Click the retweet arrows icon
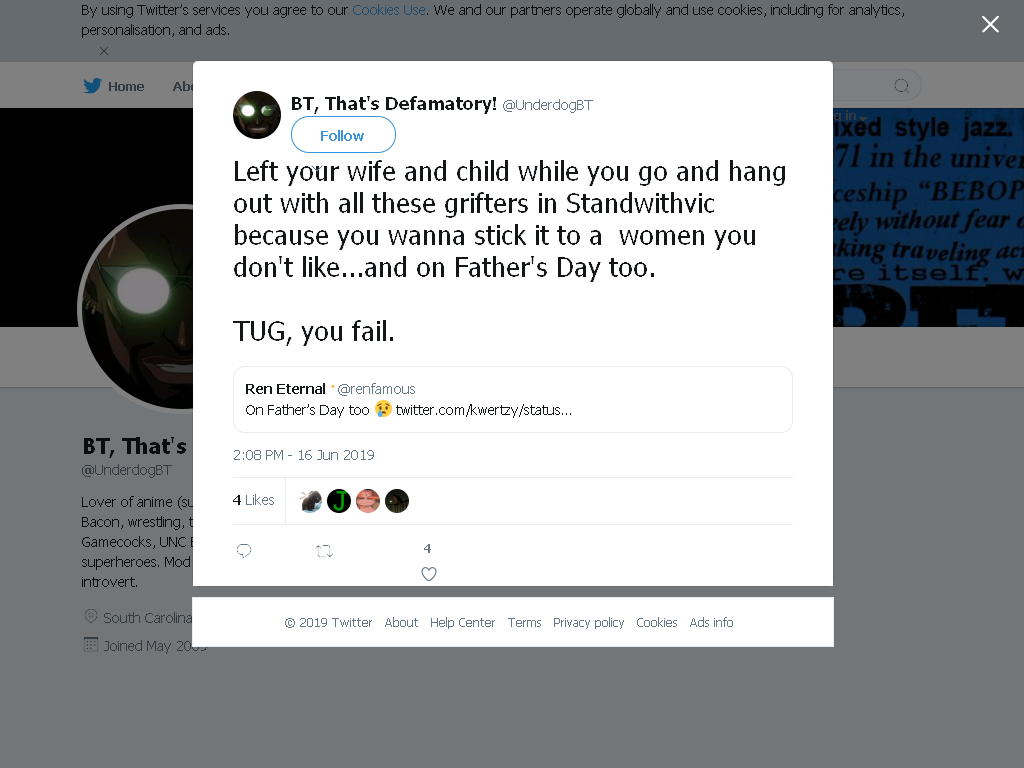Image resolution: width=1024 pixels, height=768 pixels. tap(325, 551)
